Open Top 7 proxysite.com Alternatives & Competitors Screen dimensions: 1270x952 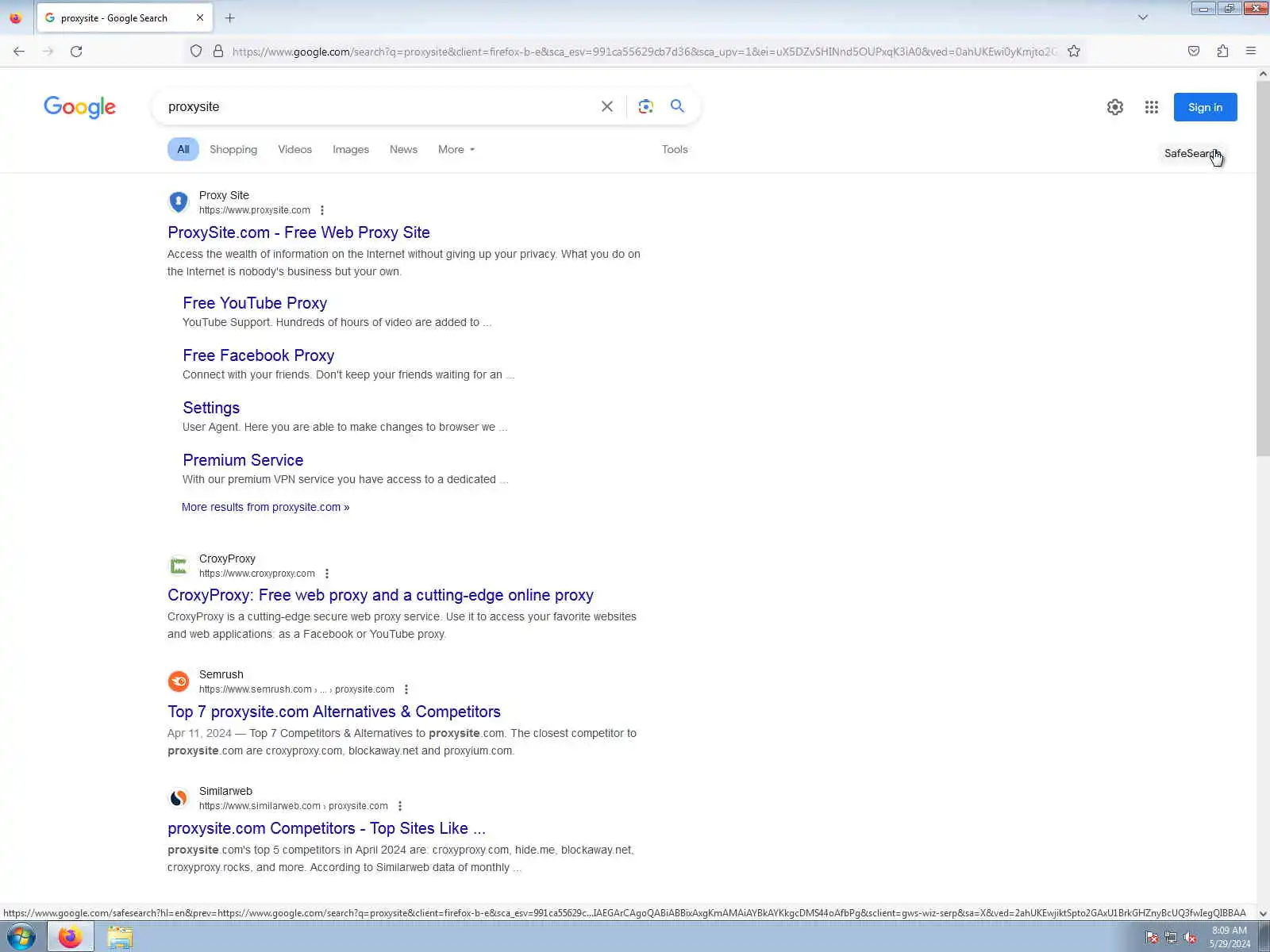[334, 712]
